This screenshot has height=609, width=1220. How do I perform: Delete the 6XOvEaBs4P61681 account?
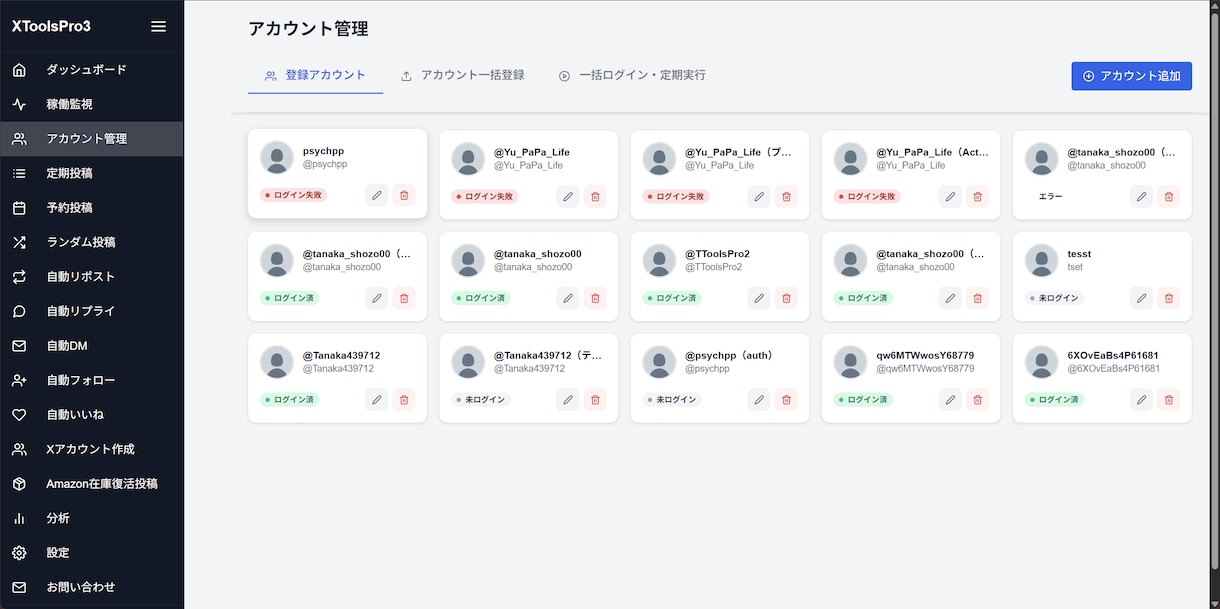pyautogui.click(x=1168, y=399)
